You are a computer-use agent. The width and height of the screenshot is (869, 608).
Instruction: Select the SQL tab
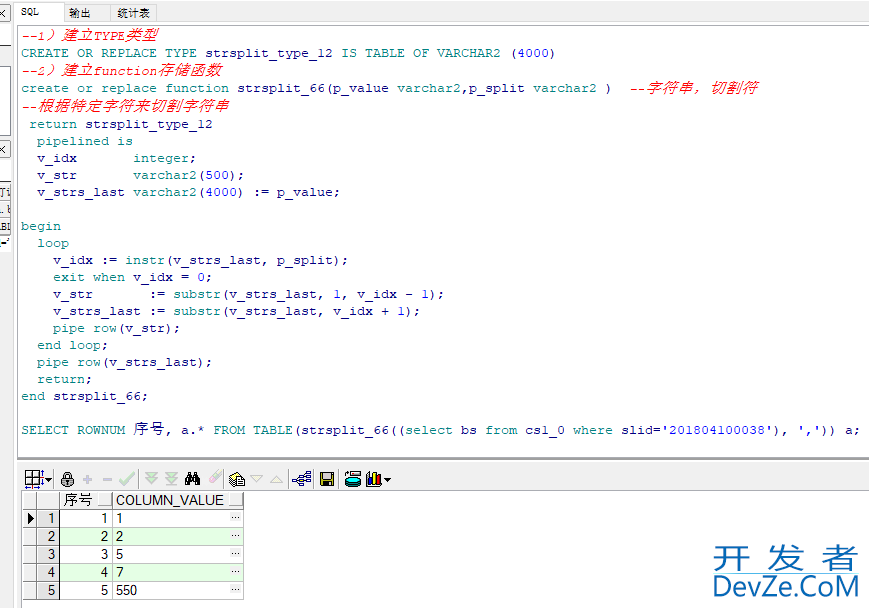(30, 12)
